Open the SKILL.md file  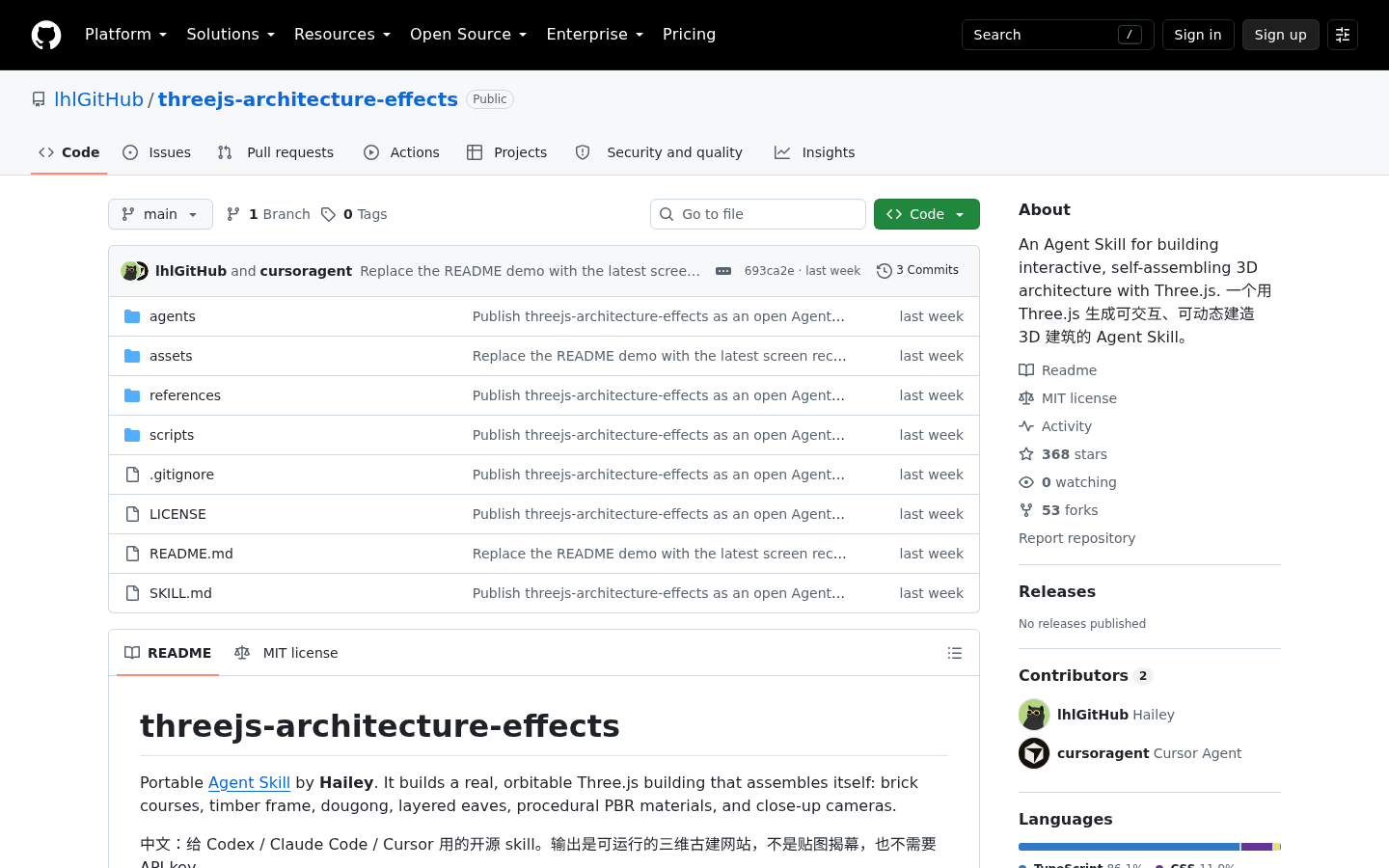180,593
